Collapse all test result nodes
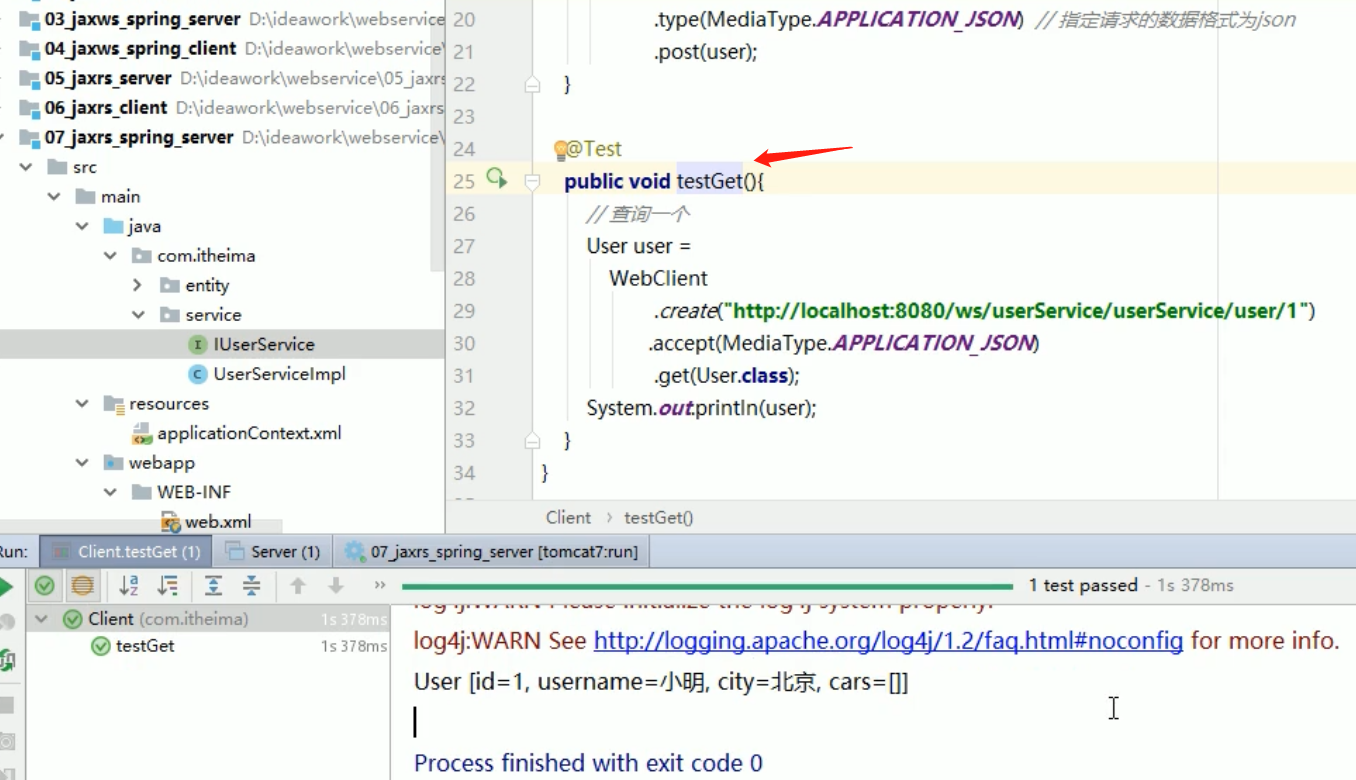The height and width of the screenshot is (780, 1356). pyautogui.click(x=252, y=586)
